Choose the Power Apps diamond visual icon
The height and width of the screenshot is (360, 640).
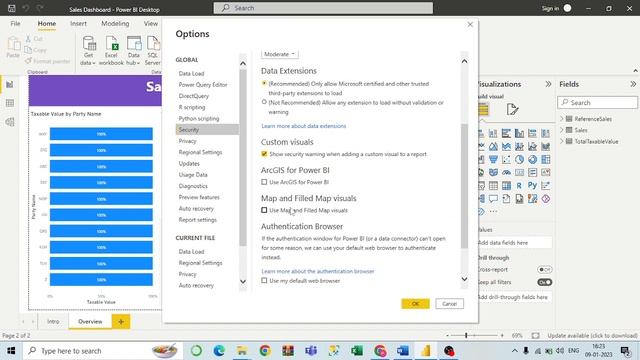(545, 198)
